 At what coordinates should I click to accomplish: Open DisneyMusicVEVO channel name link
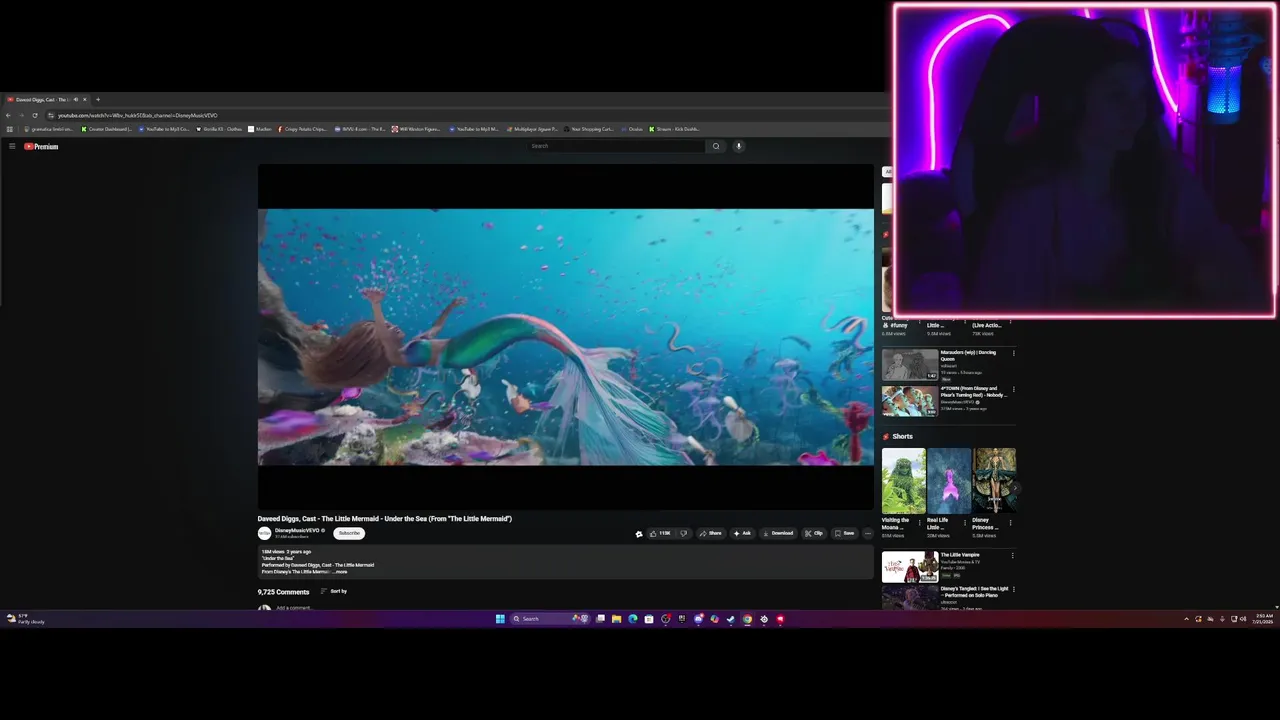click(297, 530)
